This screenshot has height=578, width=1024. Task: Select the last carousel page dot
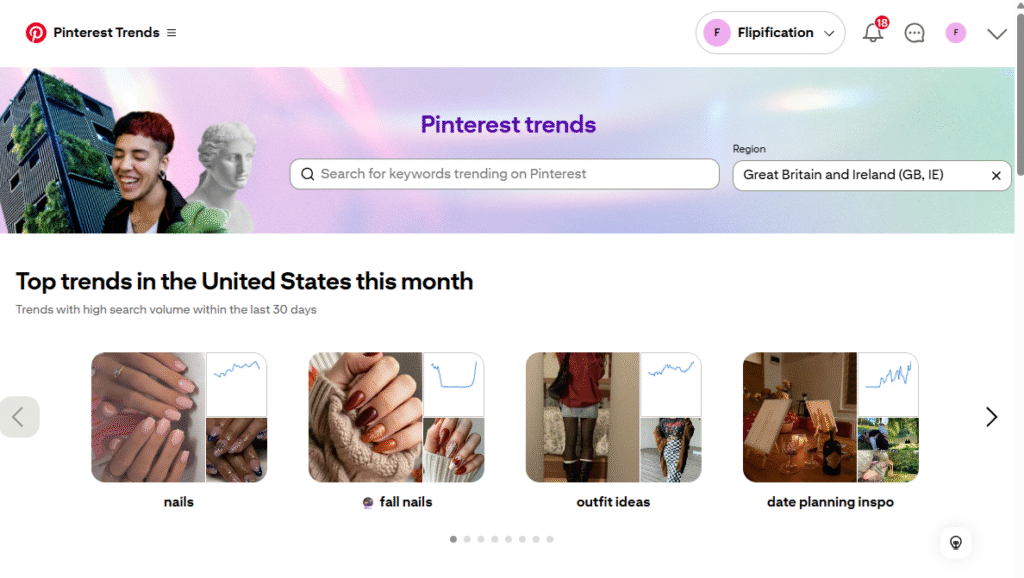point(550,539)
